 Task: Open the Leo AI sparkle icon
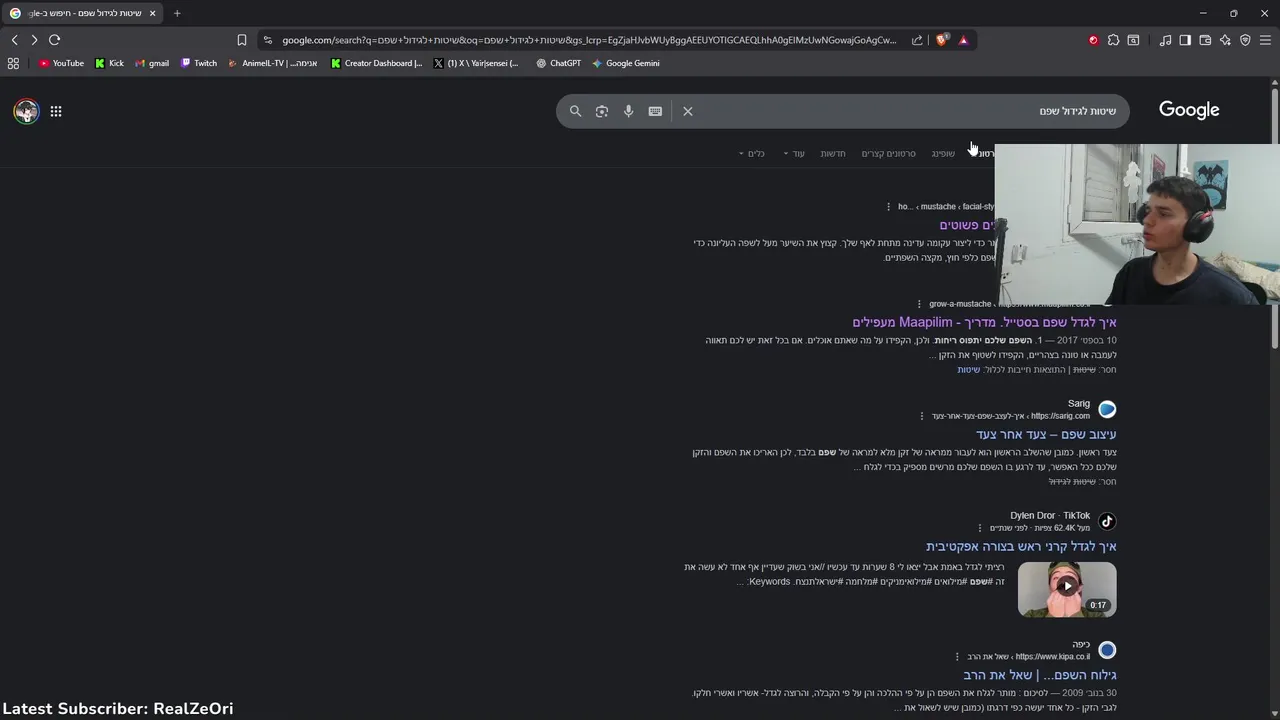[1225, 40]
